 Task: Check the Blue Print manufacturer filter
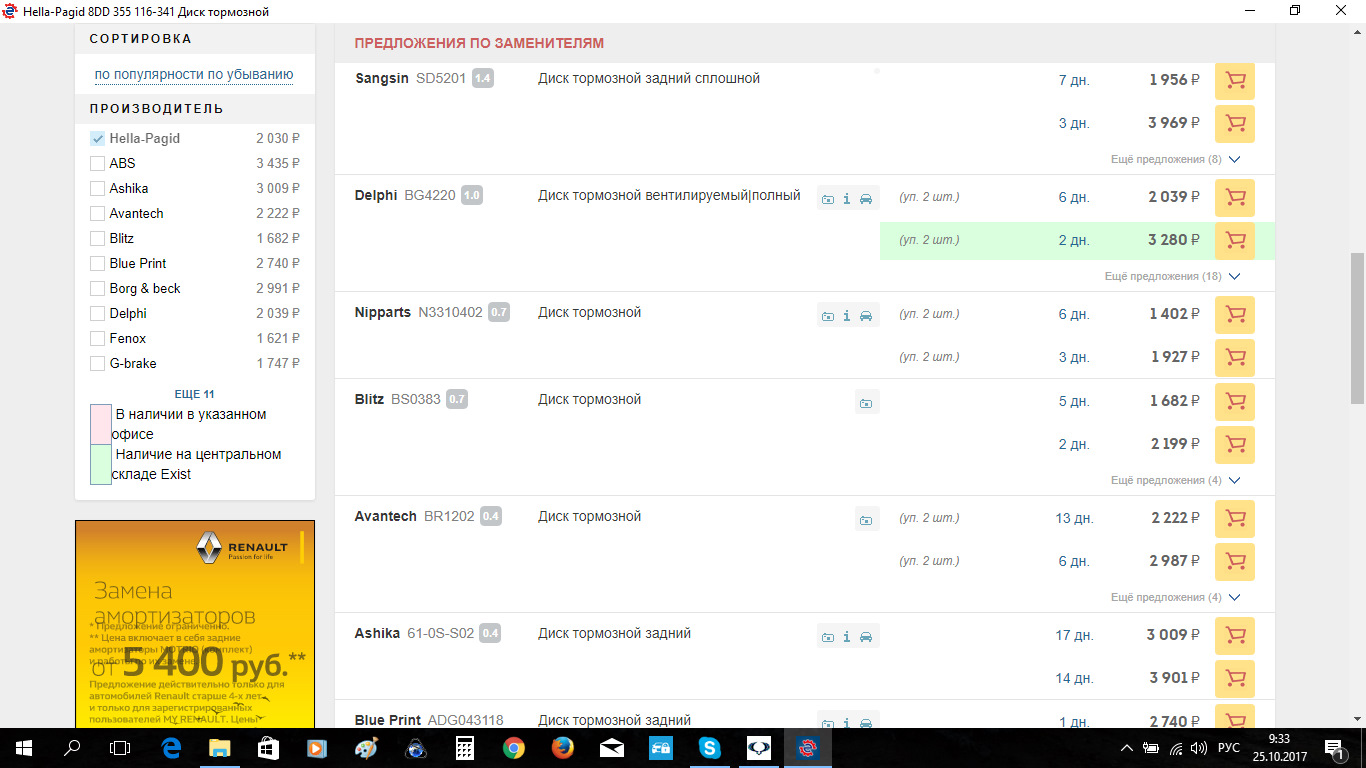pyautogui.click(x=97, y=264)
